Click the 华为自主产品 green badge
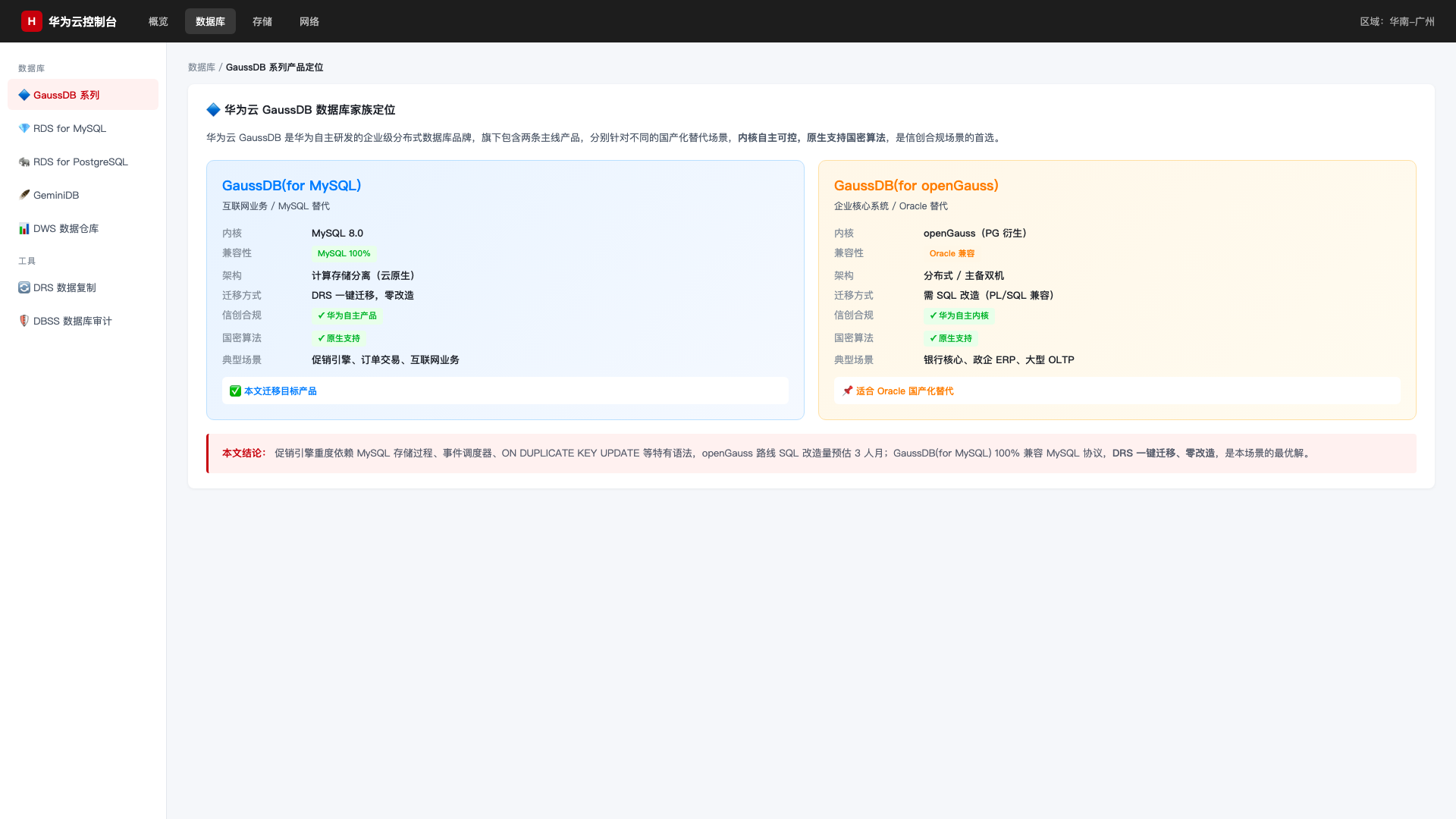The height and width of the screenshot is (819, 1456). pos(347,315)
